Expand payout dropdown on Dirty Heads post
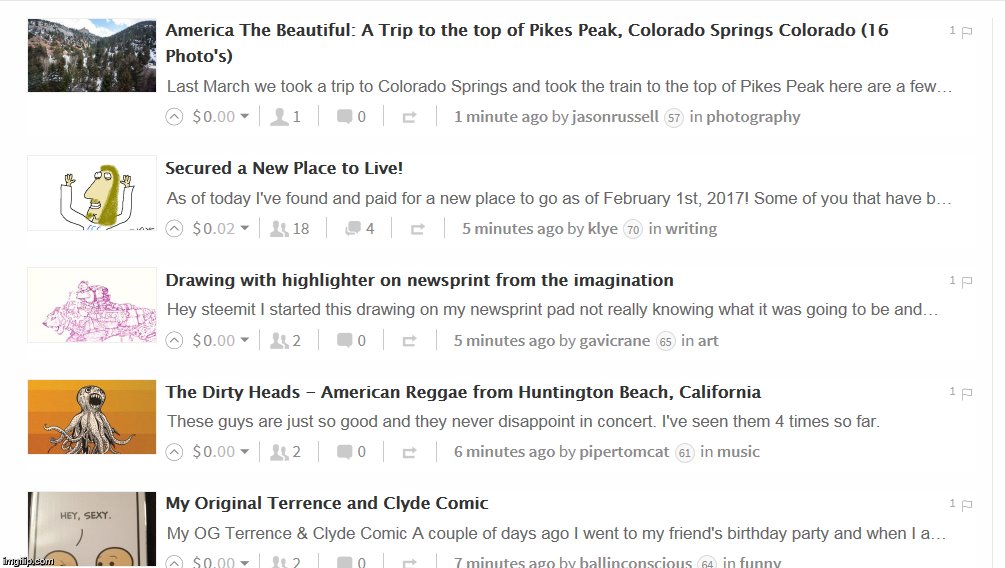The image size is (1005, 568). (244, 451)
